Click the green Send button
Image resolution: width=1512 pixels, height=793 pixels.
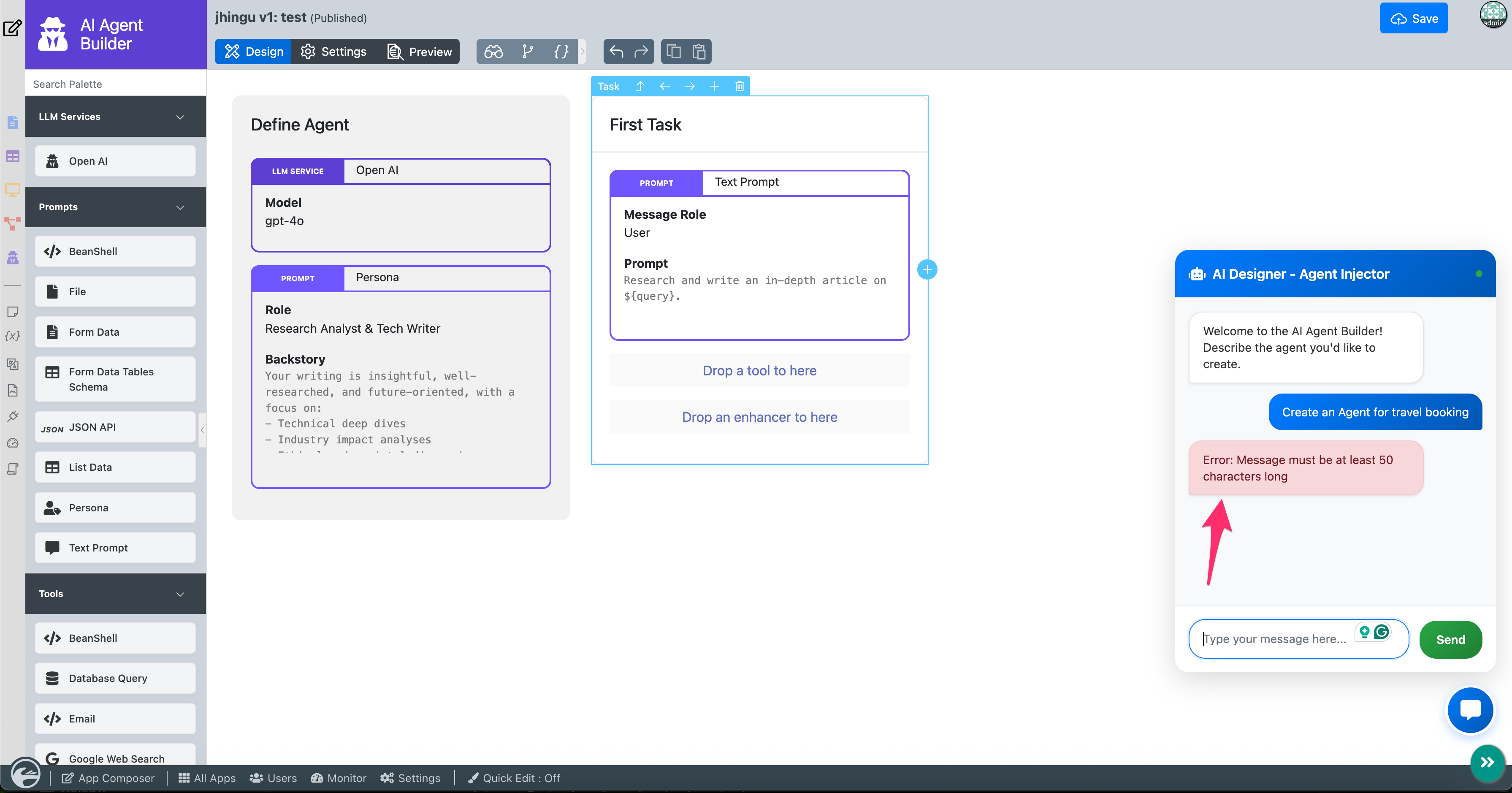(x=1450, y=639)
